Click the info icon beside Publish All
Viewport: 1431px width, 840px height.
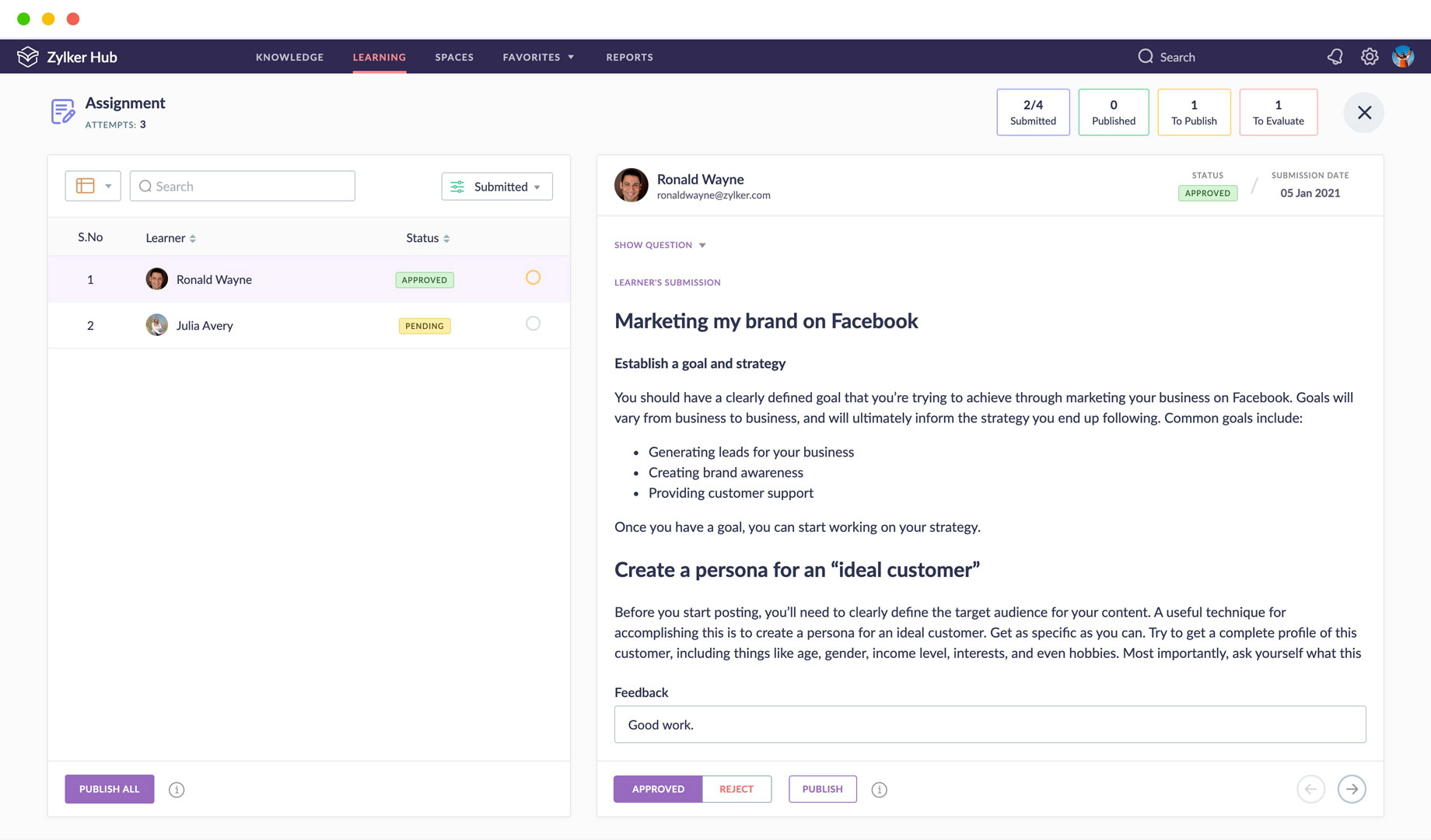click(x=177, y=789)
